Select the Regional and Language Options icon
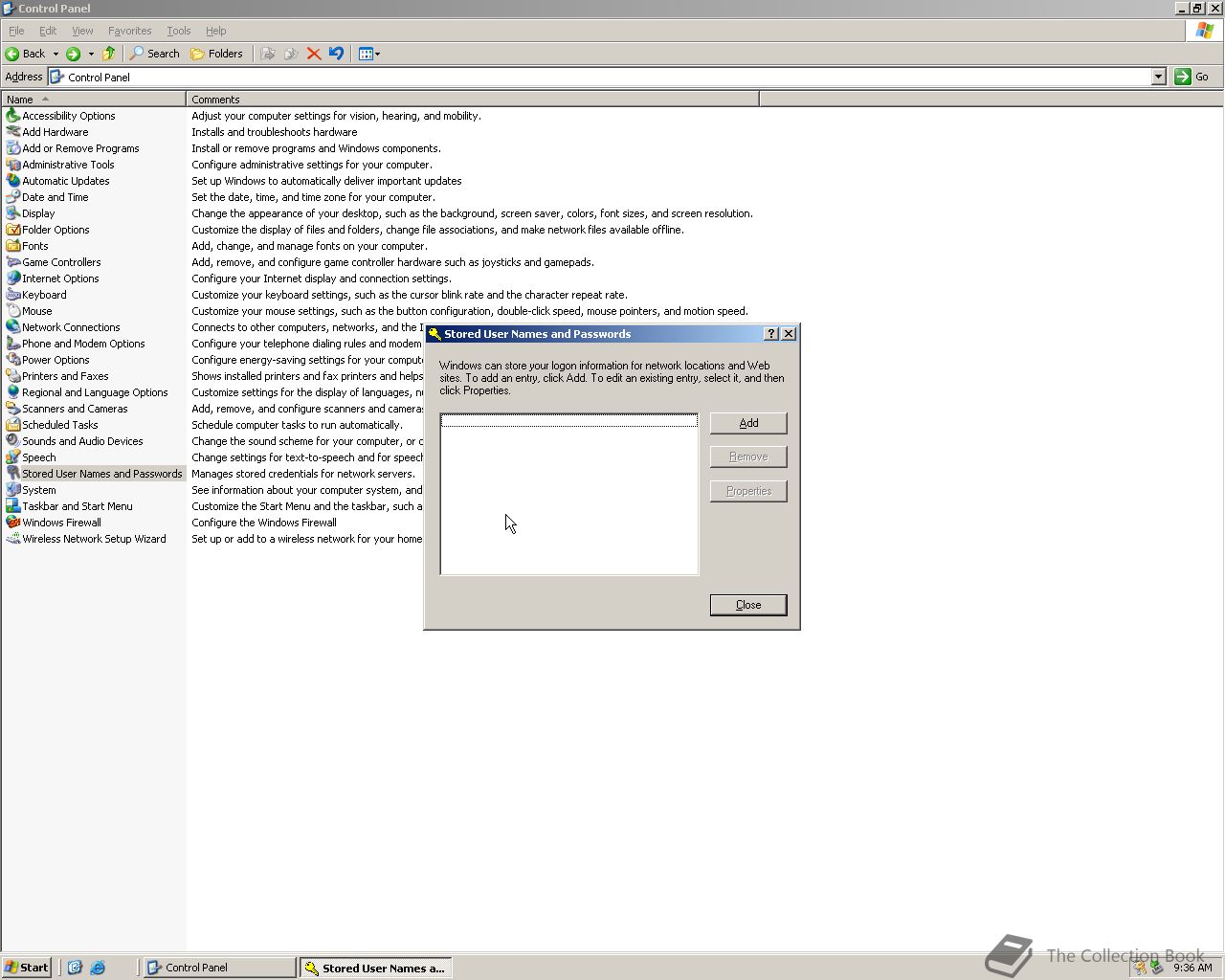This screenshot has width=1225, height=980. [12, 392]
